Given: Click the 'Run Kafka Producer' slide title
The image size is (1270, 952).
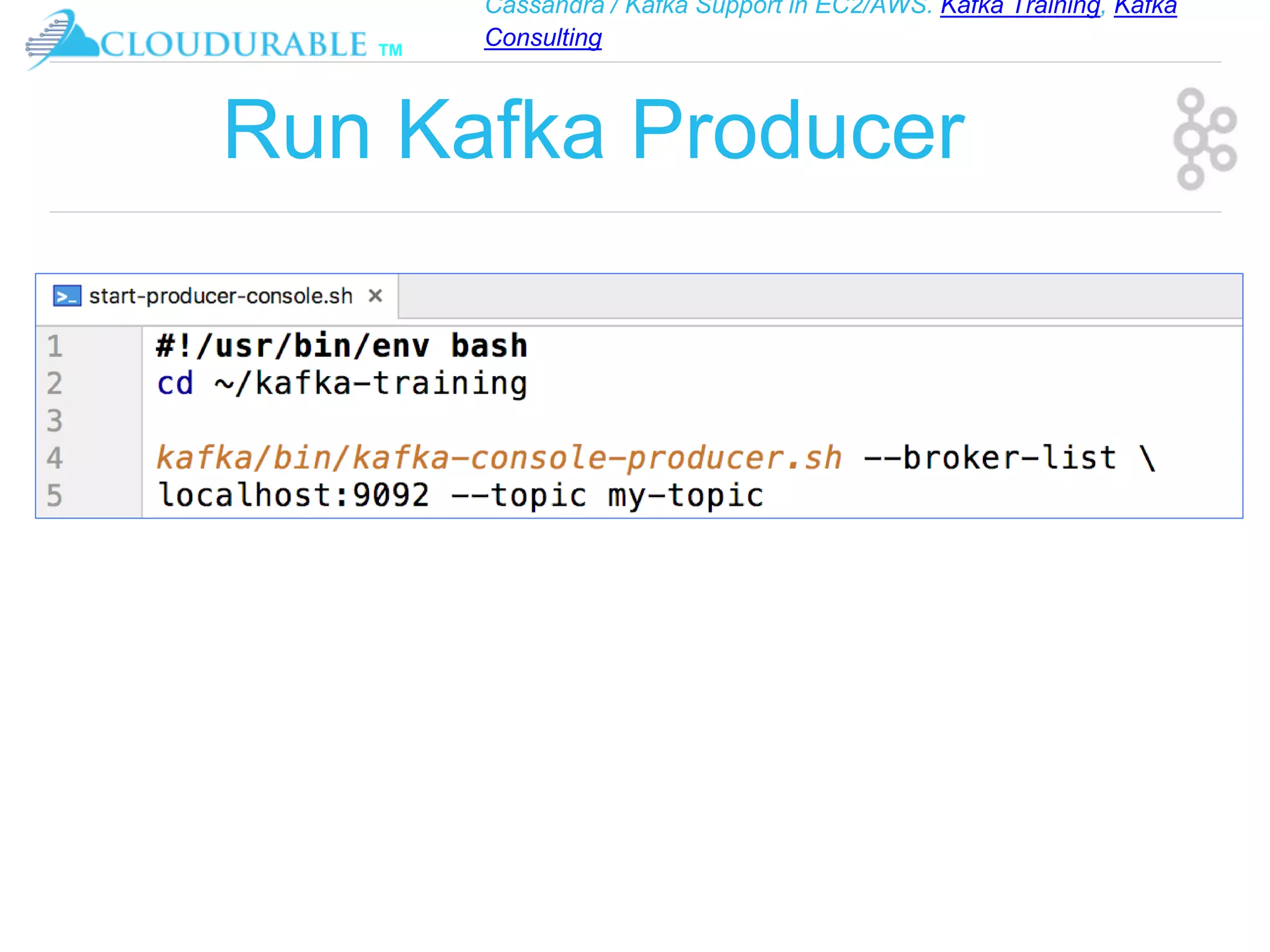Looking at the screenshot, I should [x=594, y=130].
